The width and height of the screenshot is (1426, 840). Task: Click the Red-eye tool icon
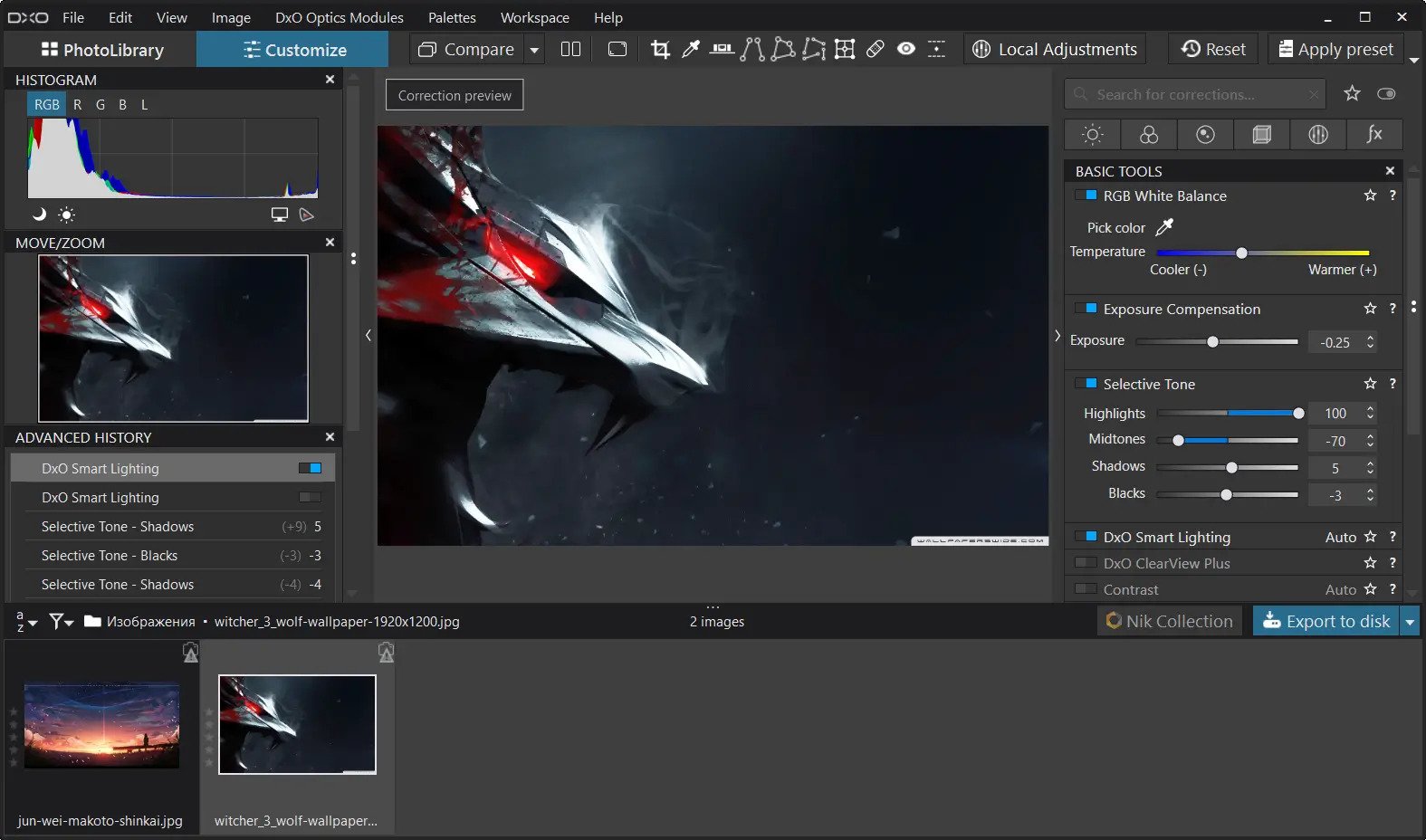(906, 49)
